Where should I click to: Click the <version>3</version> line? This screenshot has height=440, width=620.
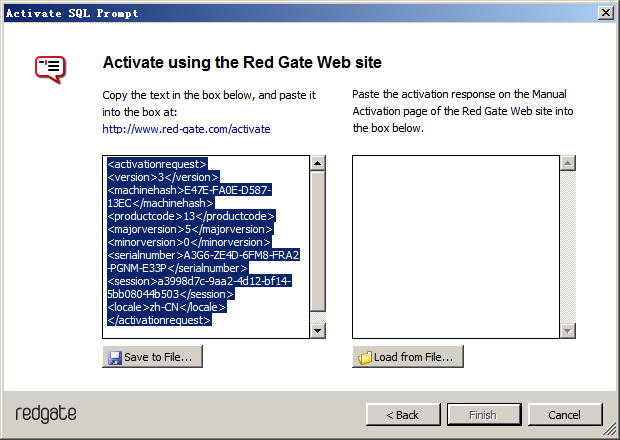click(x=163, y=177)
